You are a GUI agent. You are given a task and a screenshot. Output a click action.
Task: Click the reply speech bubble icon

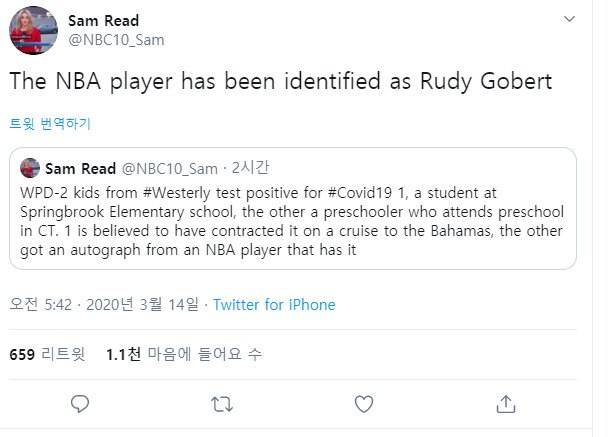pyautogui.click(x=81, y=403)
